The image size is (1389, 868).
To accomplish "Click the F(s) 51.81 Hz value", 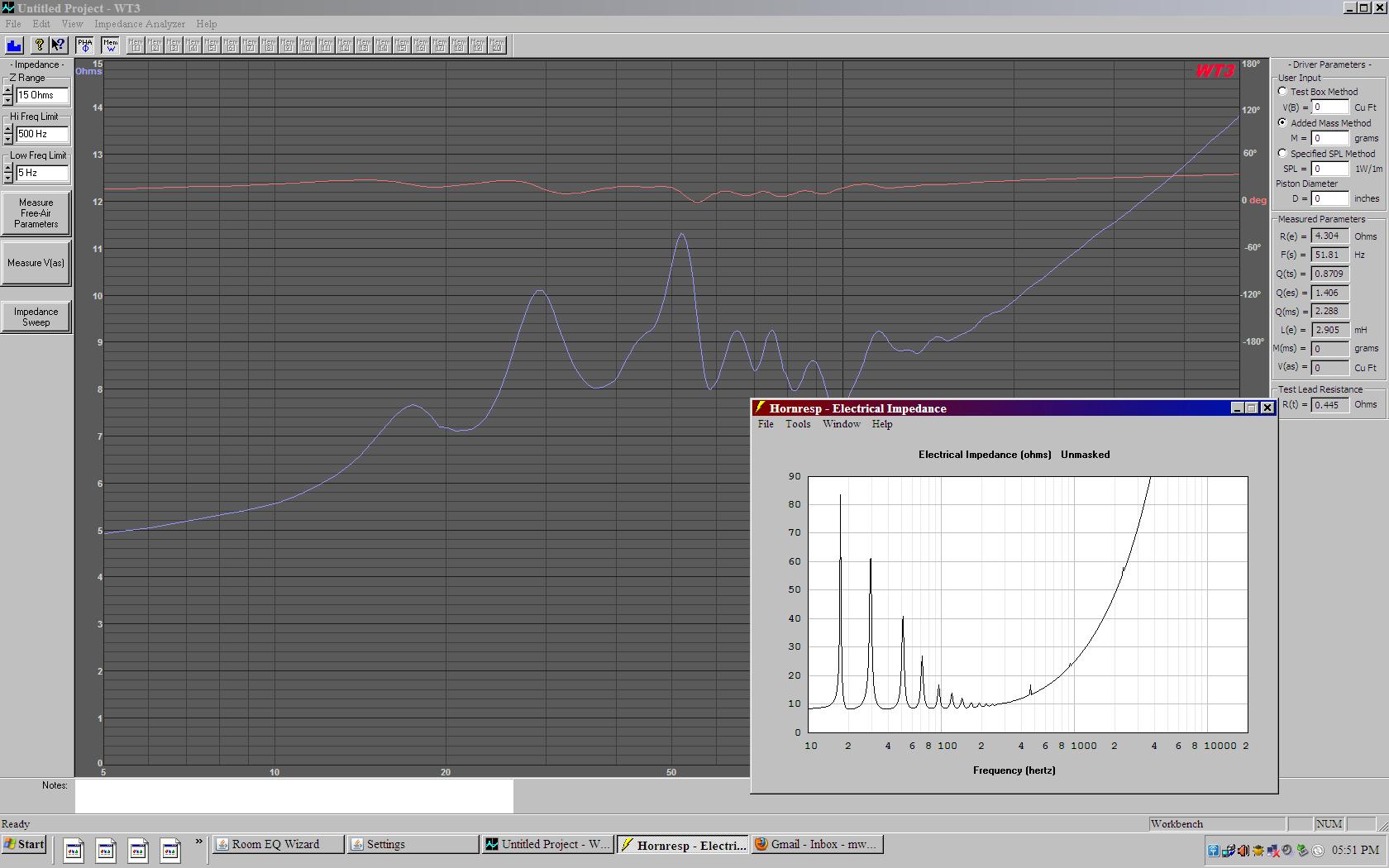I will pyautogui.click(x=1330, y=255).
